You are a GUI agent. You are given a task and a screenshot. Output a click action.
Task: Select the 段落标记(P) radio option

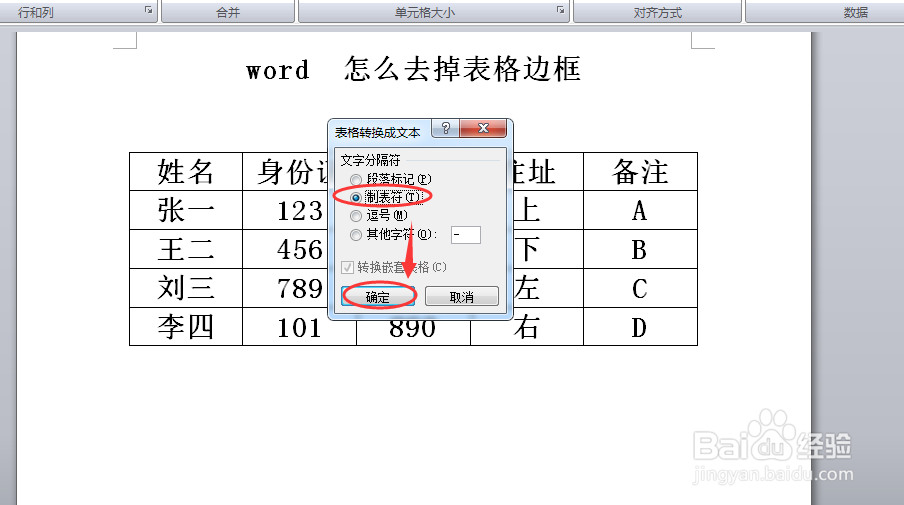391,179
